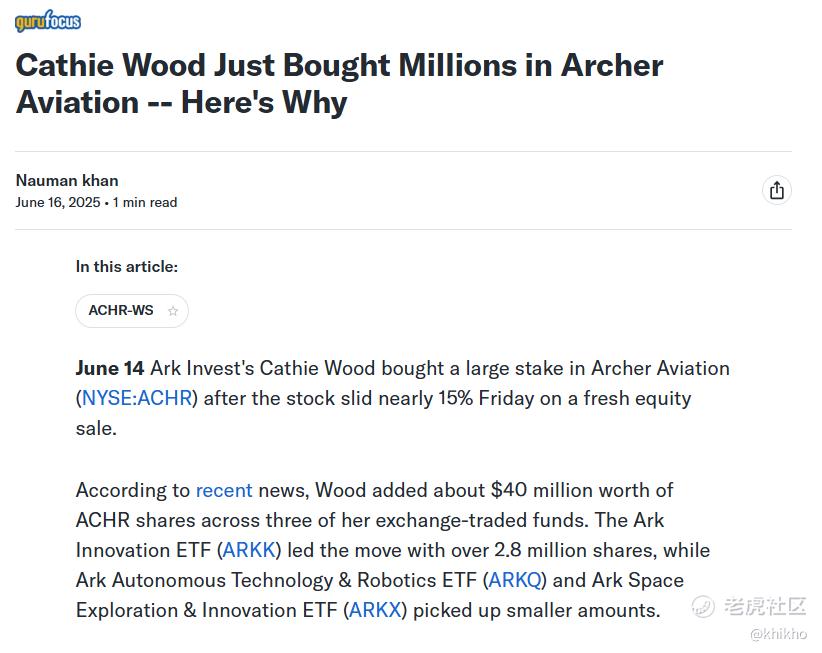The height and width of the screenshot is (653, 822).
Task: Click the @khikho watermark handle
Action: coord(778,633)
